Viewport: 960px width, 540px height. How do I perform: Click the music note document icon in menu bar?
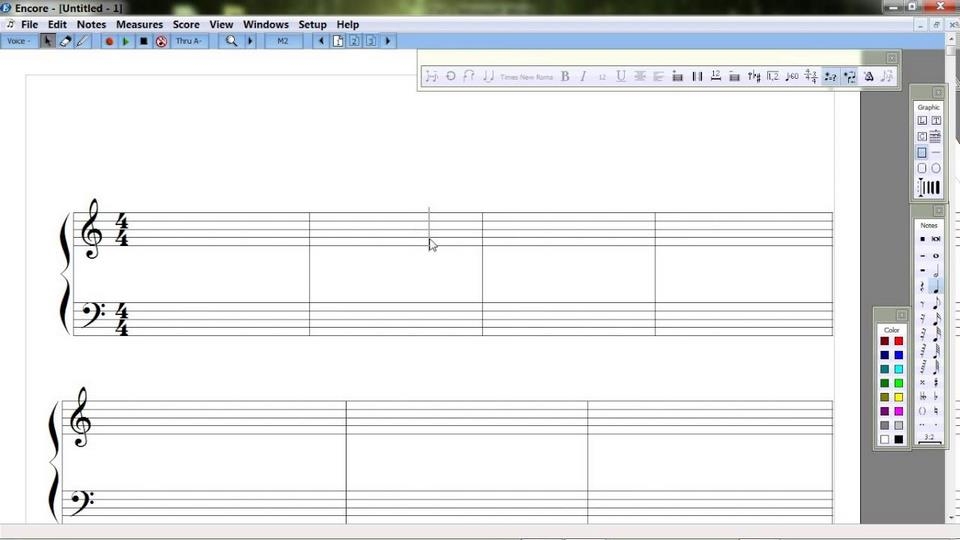(10, 24)
